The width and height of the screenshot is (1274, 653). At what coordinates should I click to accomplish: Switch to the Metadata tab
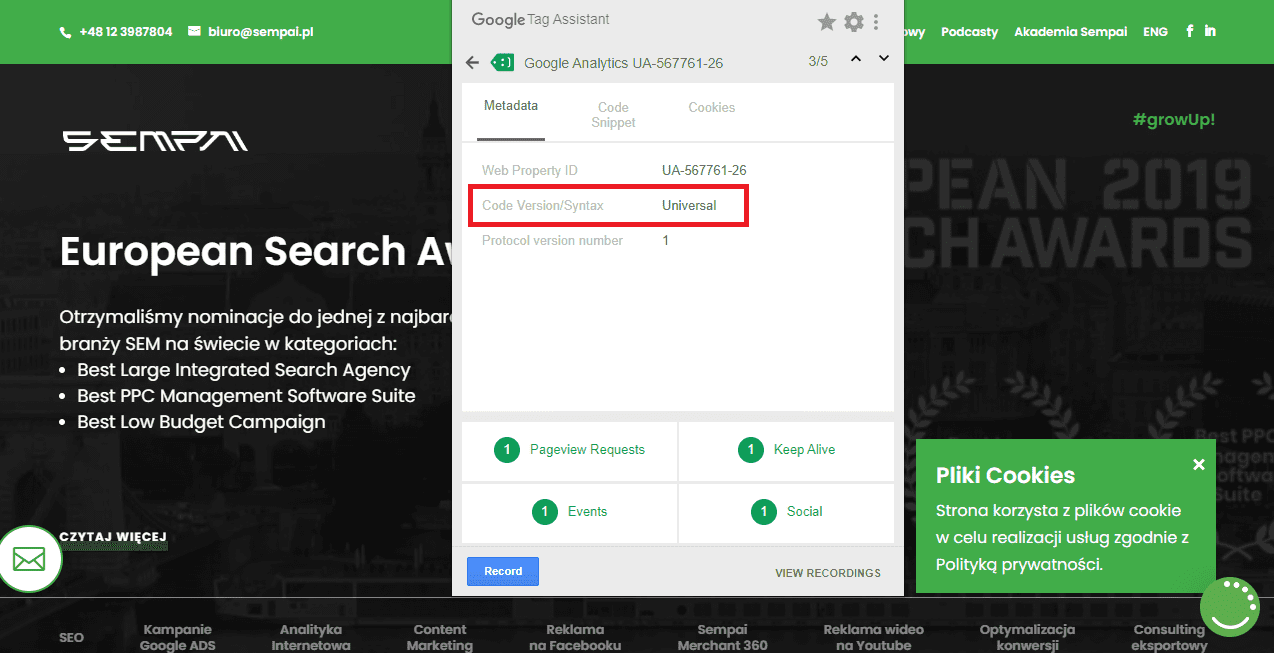[x=511, y=106]
